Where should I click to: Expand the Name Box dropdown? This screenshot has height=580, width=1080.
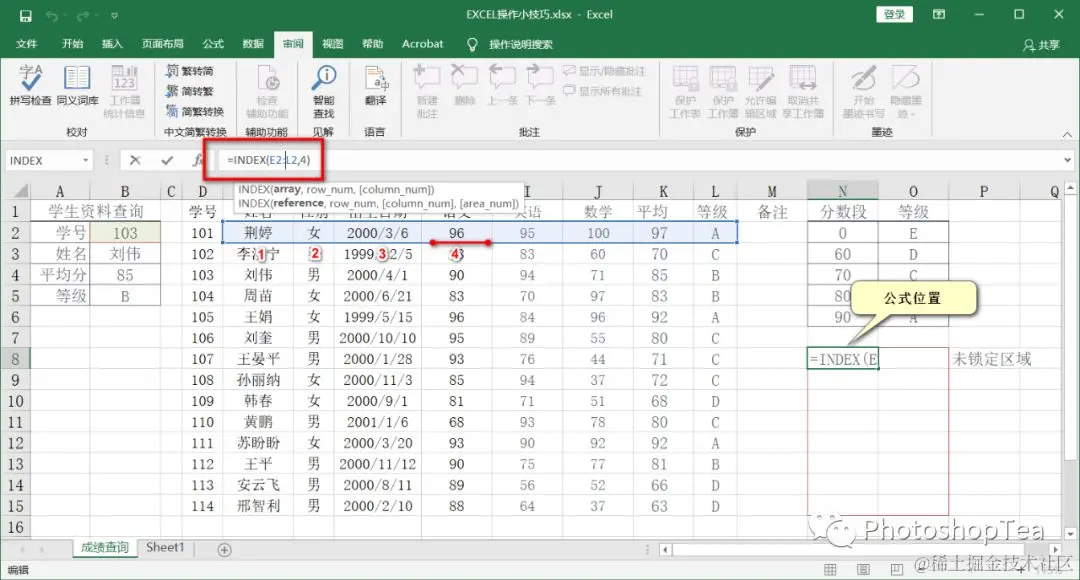[85, 160]
